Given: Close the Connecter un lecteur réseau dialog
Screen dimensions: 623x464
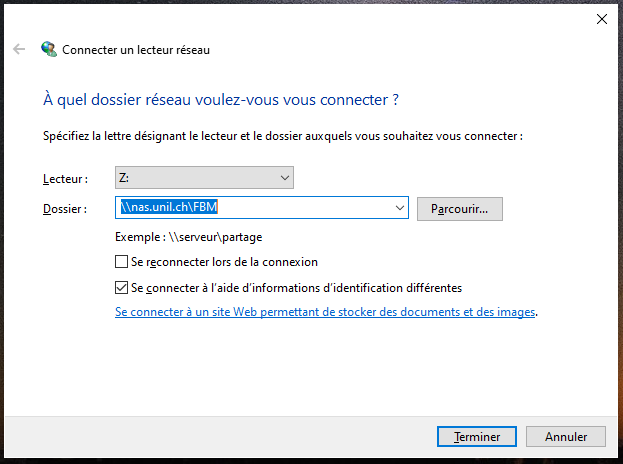Looking at the screenshot, I should pyautogui.click(x=600, y=18).
